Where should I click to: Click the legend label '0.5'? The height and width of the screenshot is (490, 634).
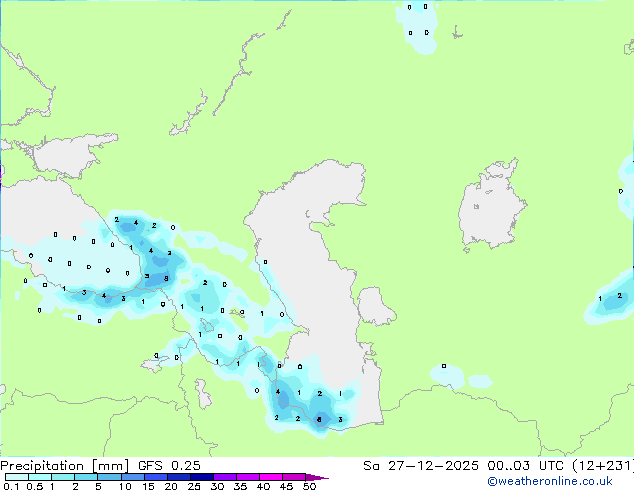(35, 486)
